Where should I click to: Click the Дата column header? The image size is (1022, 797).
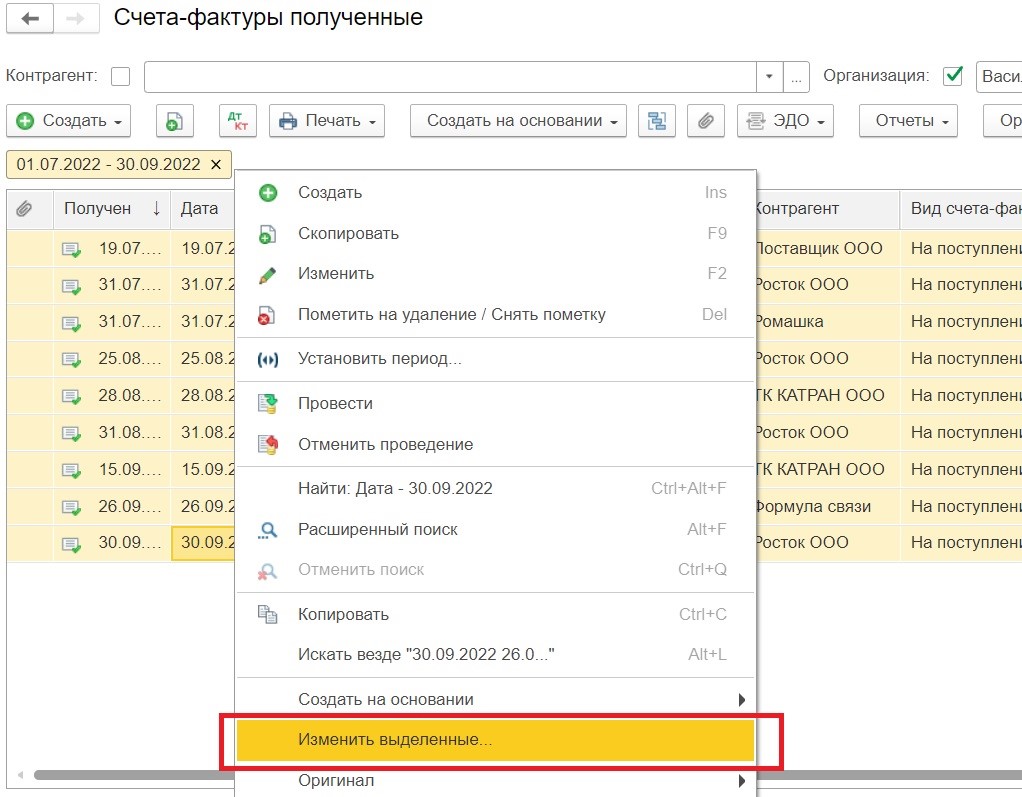pyautogui.click(x=202, y=209)
